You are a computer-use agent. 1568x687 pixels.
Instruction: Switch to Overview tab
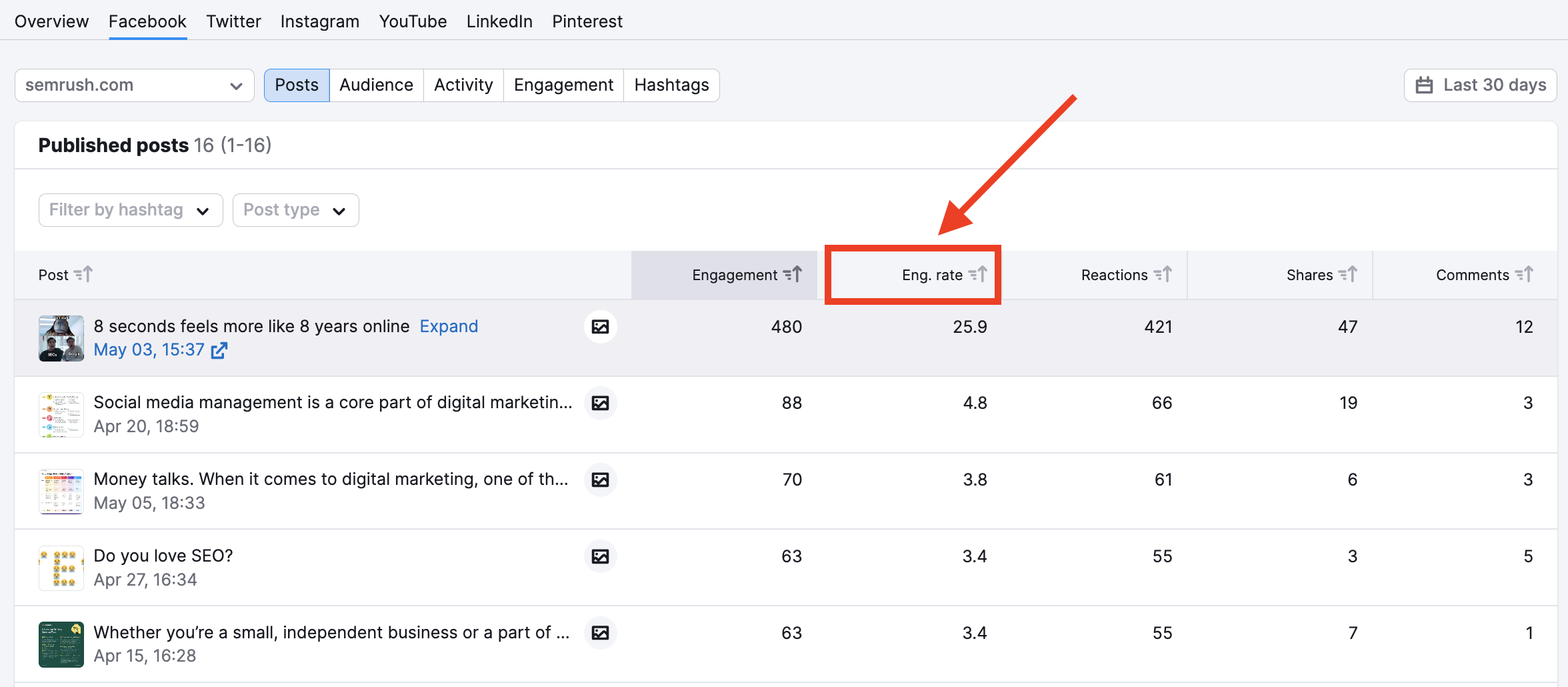pyautogui.click(x=51, y=21)
